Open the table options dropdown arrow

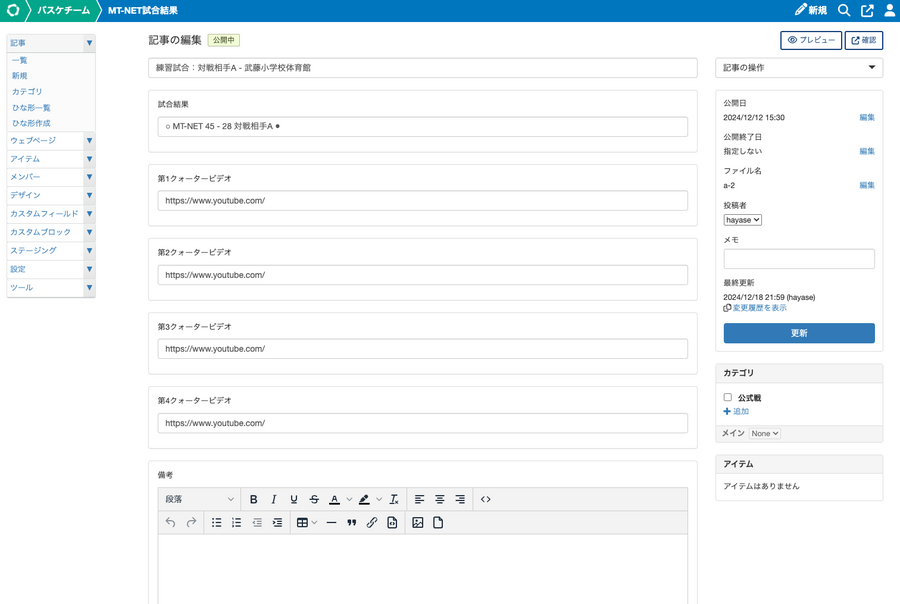click(314, 522)
